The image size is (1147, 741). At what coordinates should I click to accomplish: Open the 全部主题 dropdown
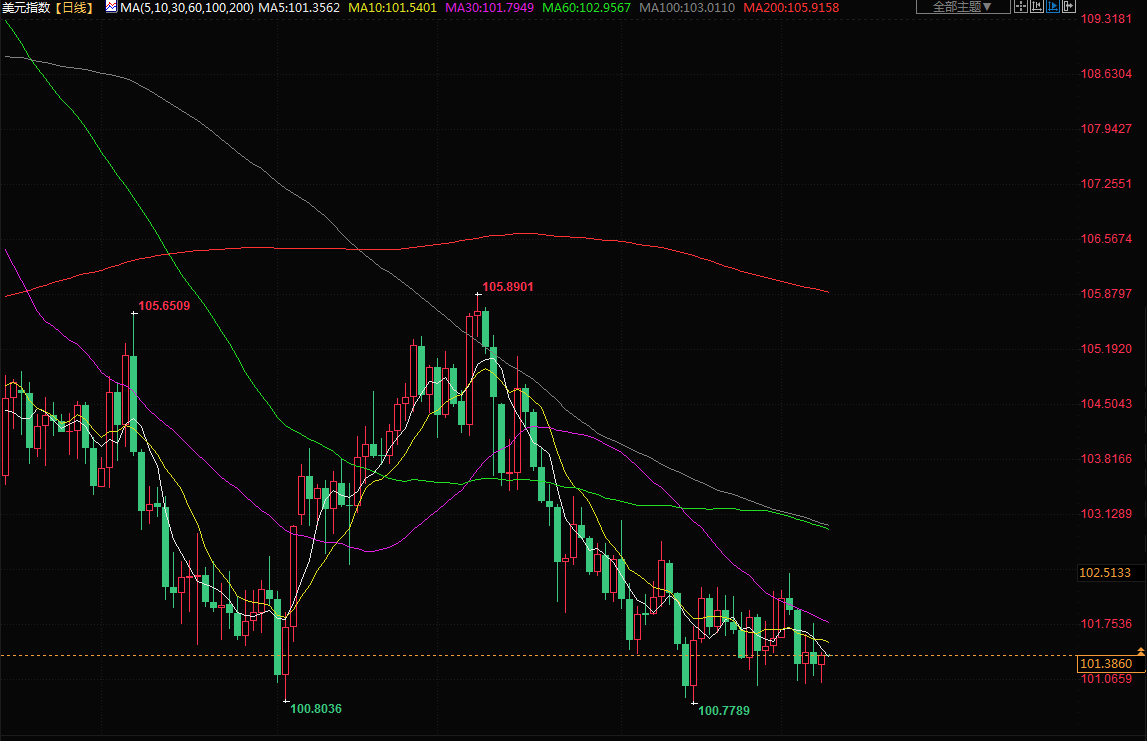pos(954,7)
